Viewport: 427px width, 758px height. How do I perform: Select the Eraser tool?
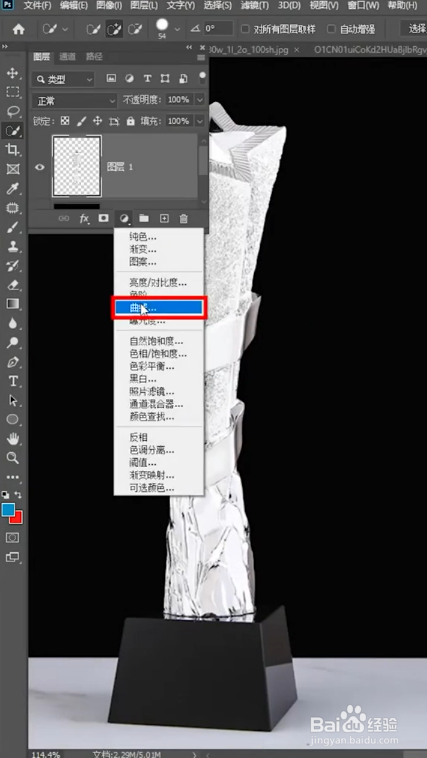point(13,285)
